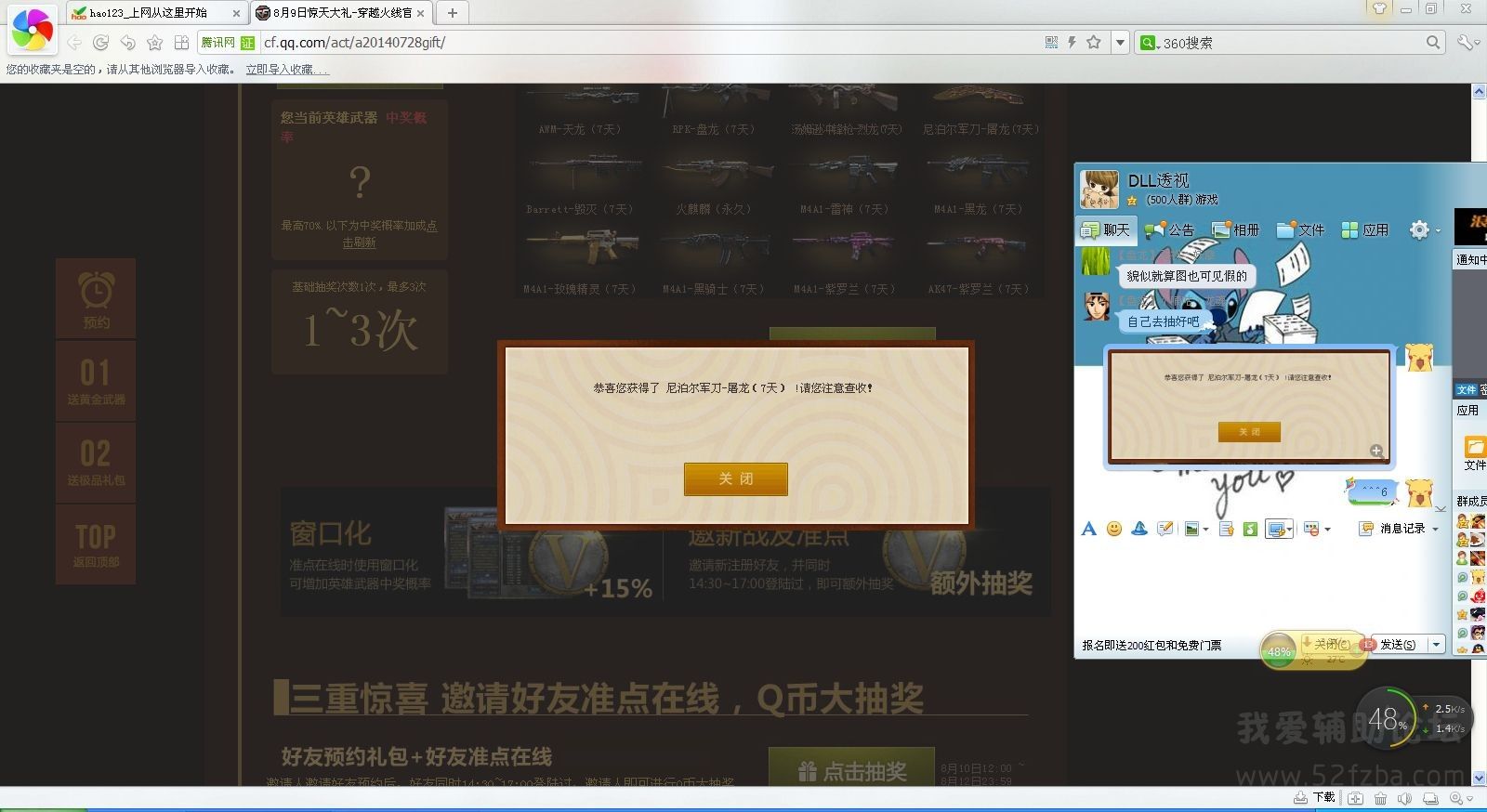Toggle speed mode lightning icon

tap(1072, 42)
